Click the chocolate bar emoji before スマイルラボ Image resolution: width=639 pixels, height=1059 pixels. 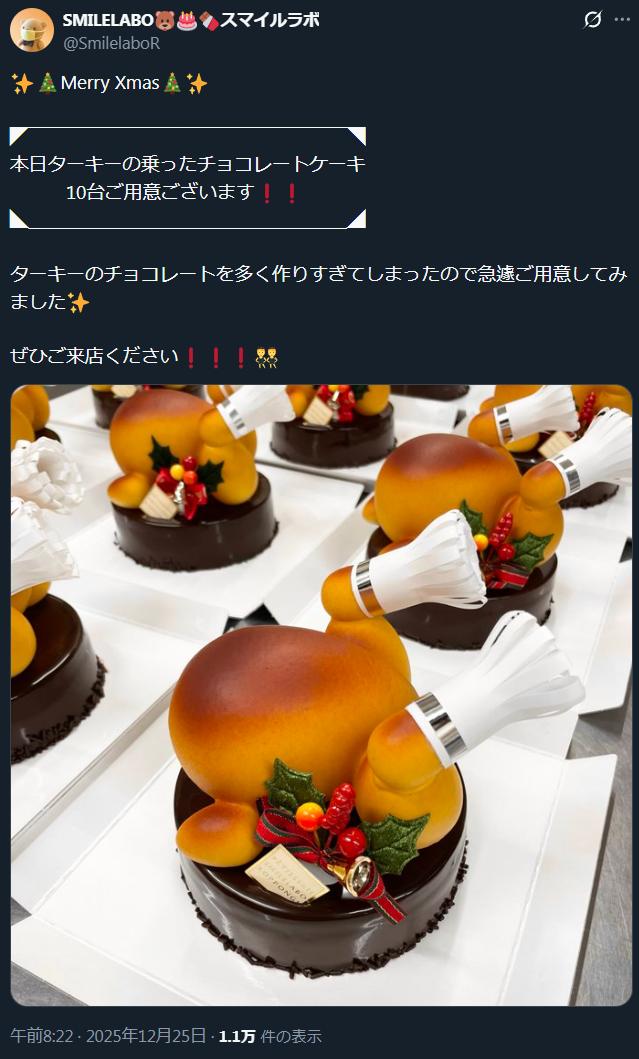[x=209, y=21]
